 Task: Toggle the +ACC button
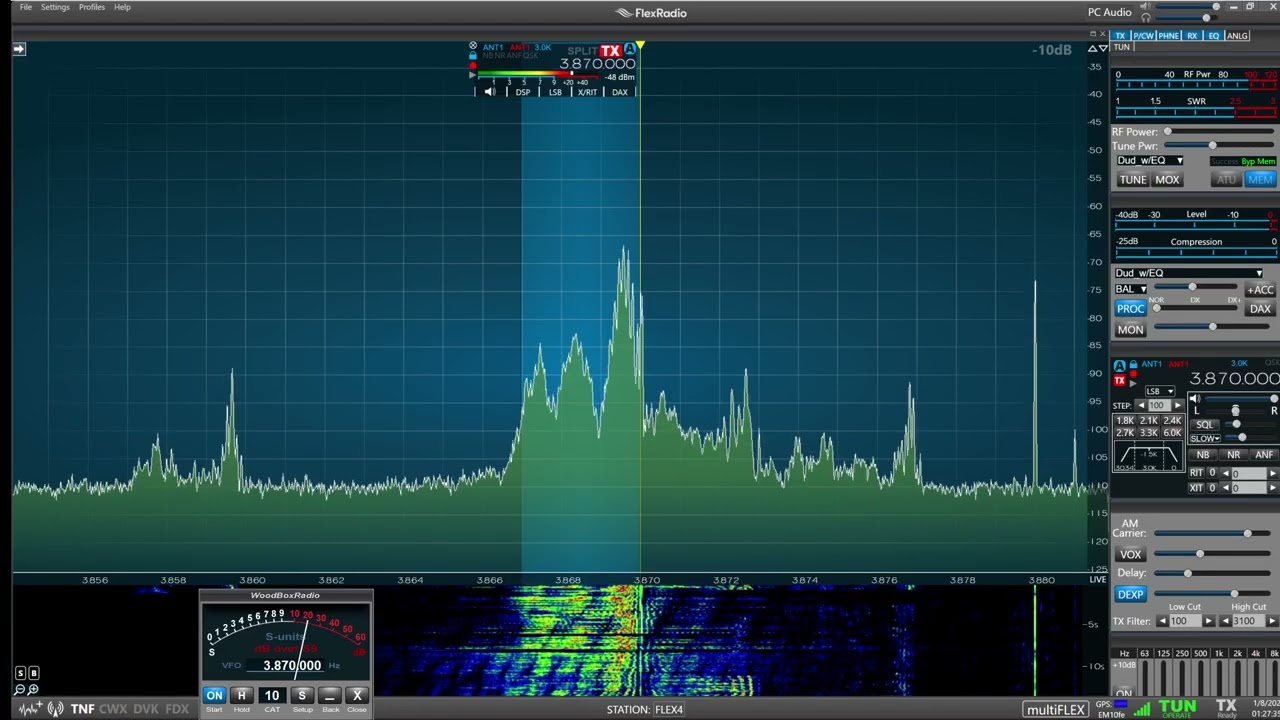[1260, 290]
